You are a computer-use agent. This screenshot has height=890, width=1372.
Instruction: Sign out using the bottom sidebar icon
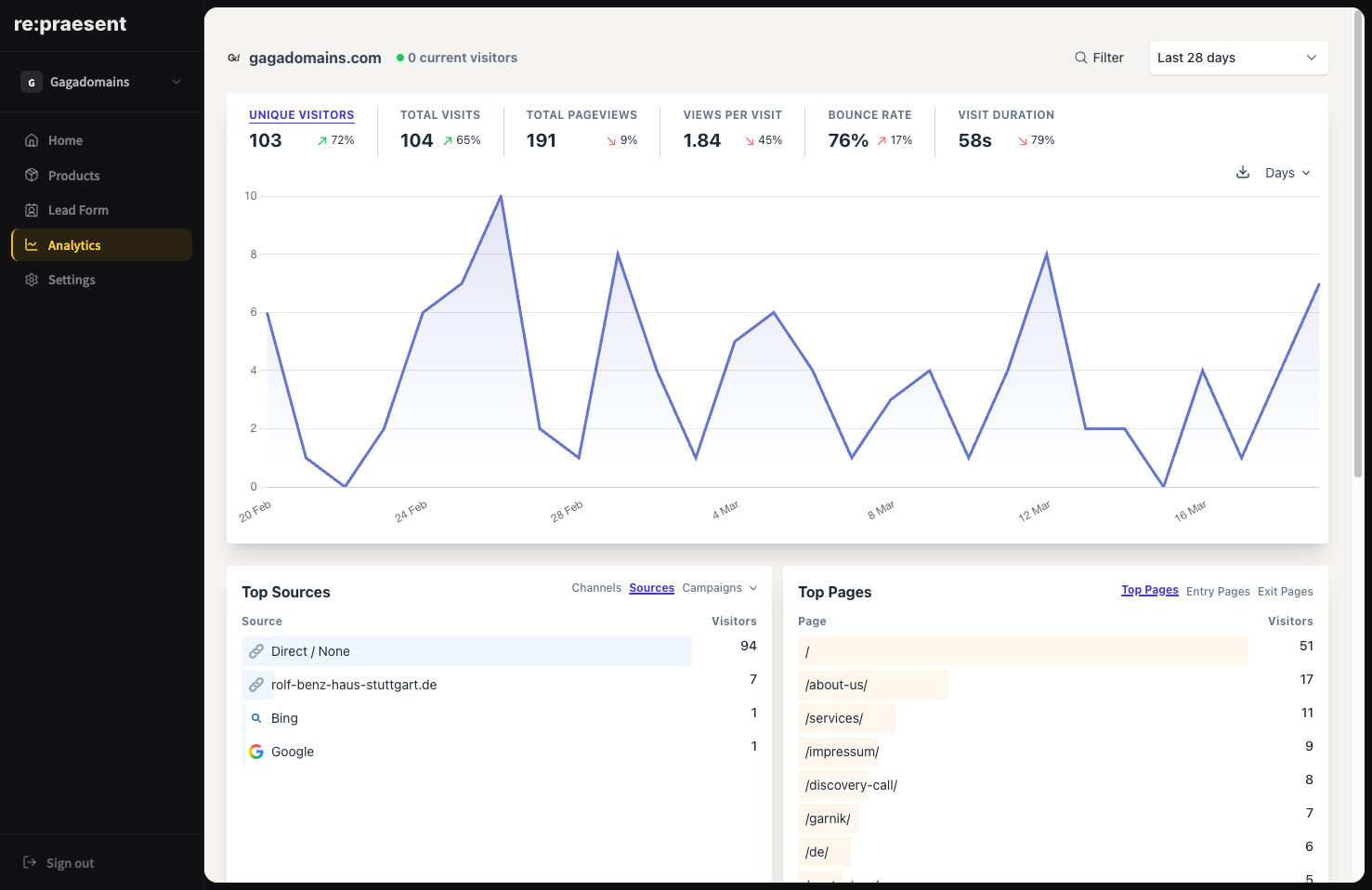[x=29, y=862]
